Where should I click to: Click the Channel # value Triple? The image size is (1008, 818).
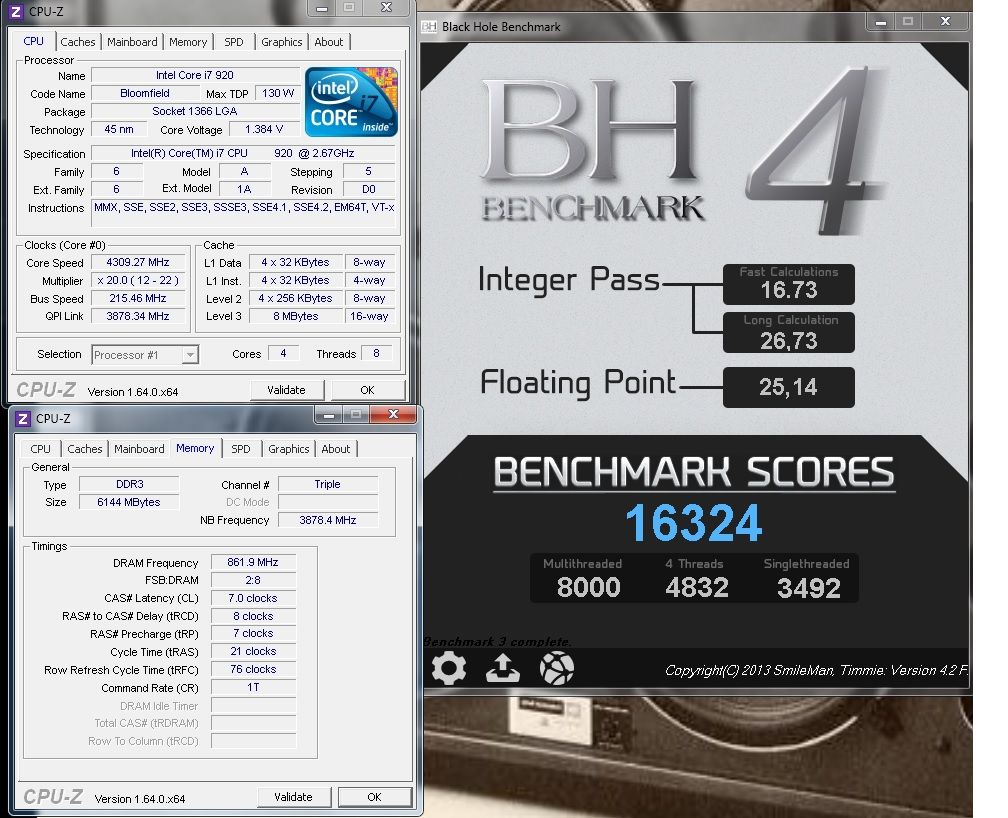click(x=327, y=484)
